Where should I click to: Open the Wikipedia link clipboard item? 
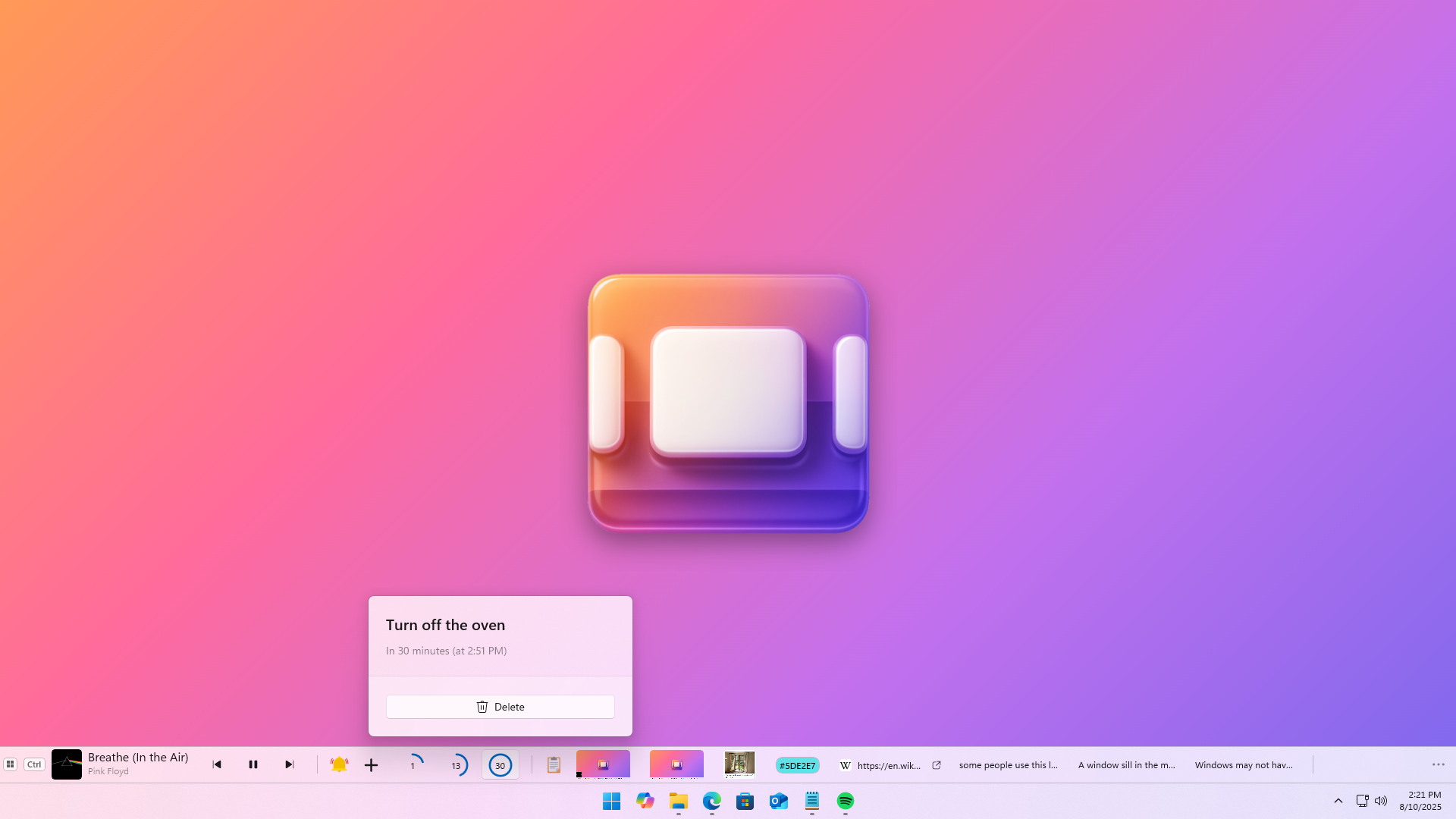(881, 765)
